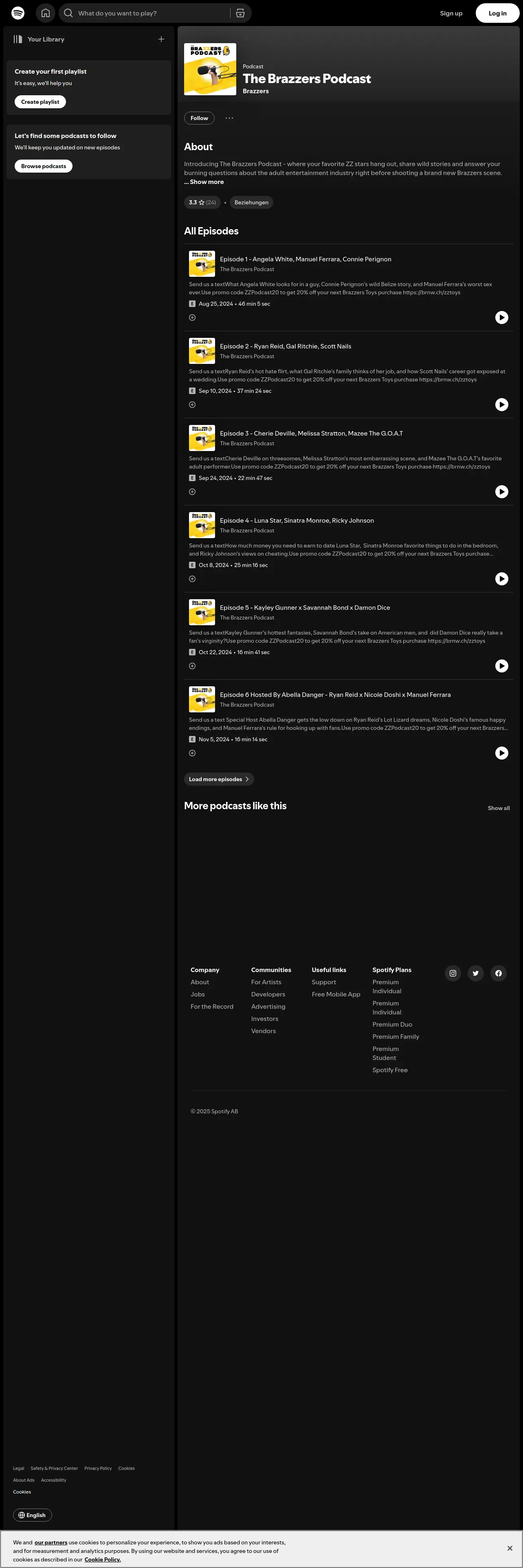Play Episode 6 Hosted By Abella Danger

click(x=502, y=752)
